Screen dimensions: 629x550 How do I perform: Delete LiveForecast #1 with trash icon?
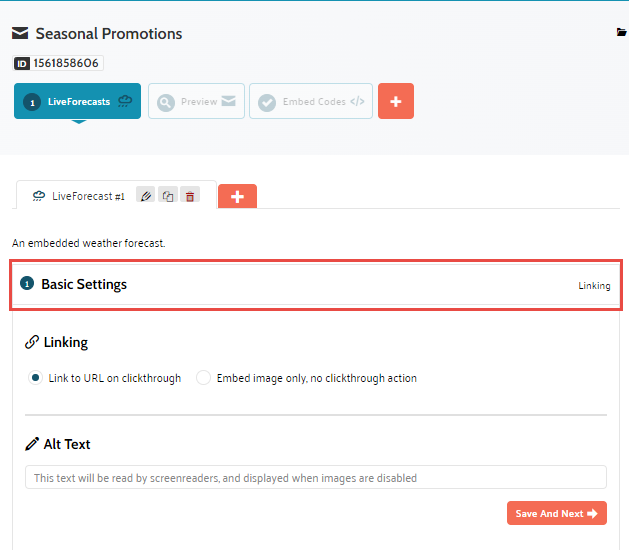click(190, 196)
